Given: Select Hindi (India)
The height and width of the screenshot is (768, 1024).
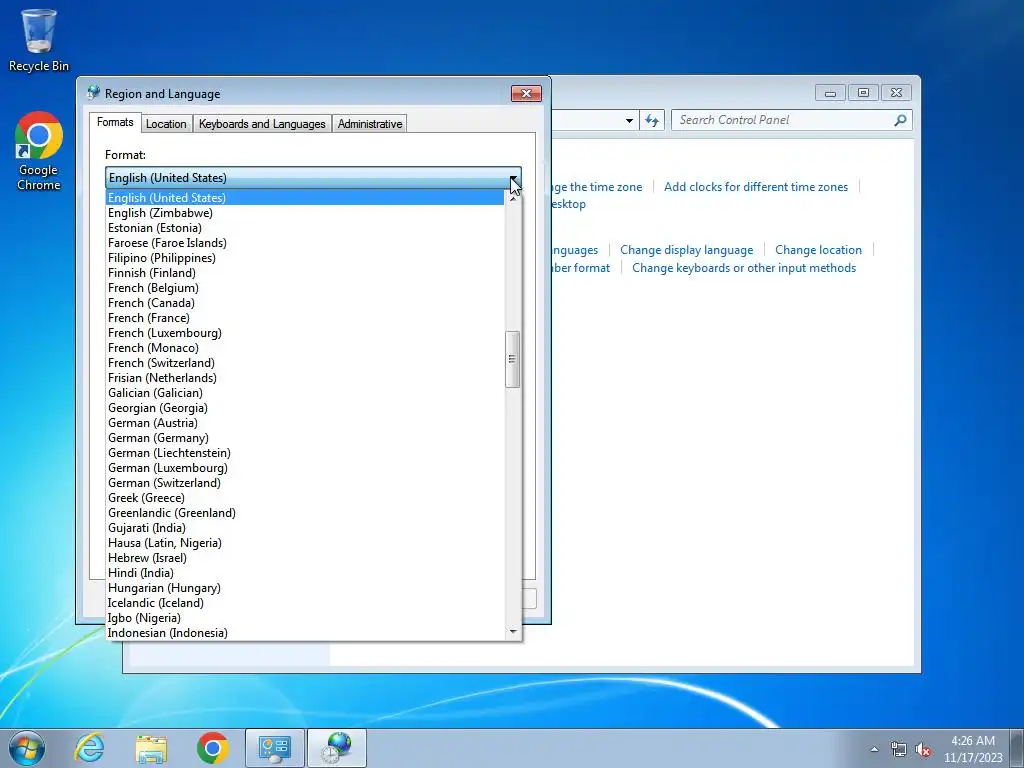Looking at the screenshot, I should [305, 573].
